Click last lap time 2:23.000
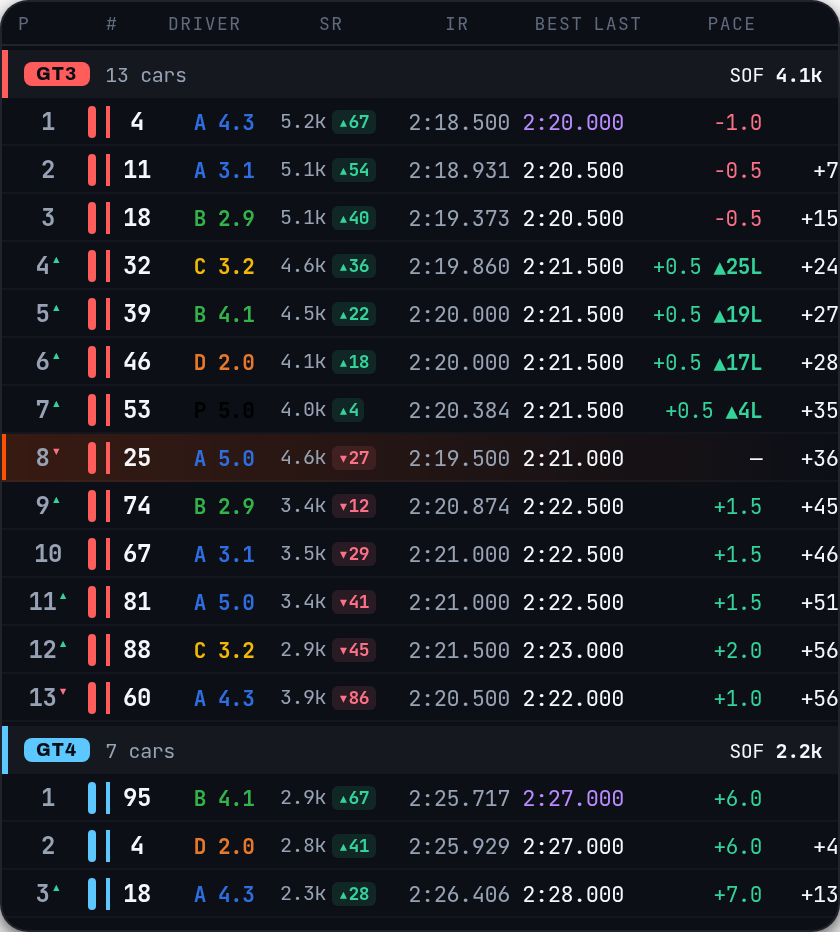The height and width of the screenshot is (932, 840). pos(573,650)
